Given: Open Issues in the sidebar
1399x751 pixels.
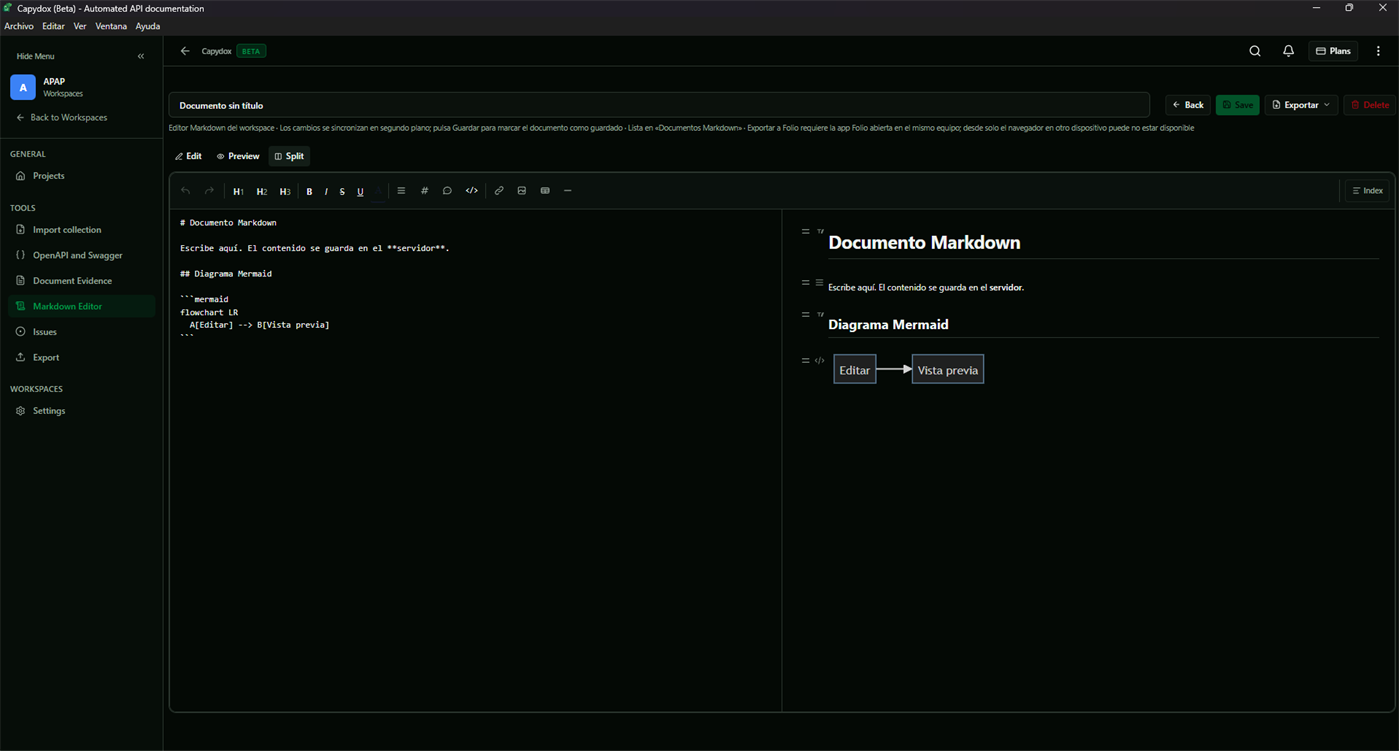Looking at the screenshot, I should [81, 332].
